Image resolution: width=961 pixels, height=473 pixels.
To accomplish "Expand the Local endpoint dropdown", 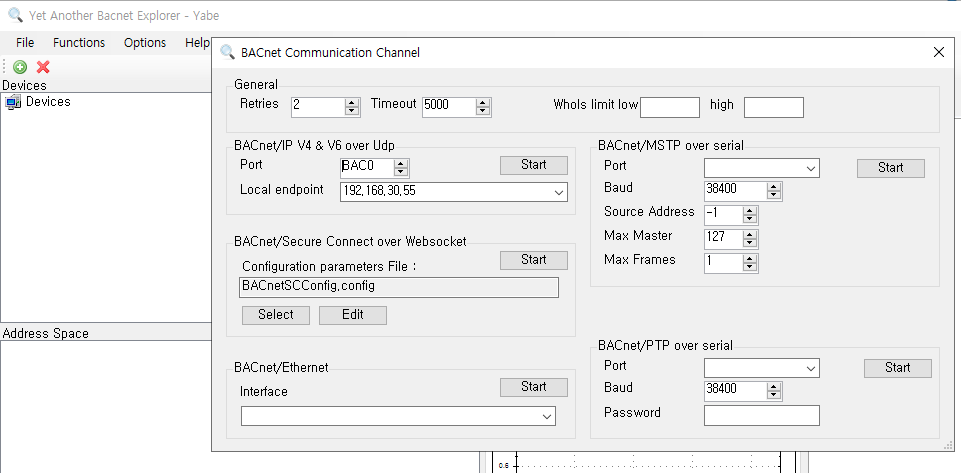I will (557, 192).
